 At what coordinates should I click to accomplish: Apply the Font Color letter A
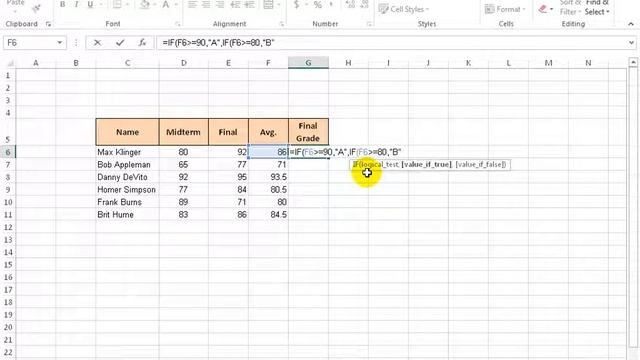coord(166,4)
